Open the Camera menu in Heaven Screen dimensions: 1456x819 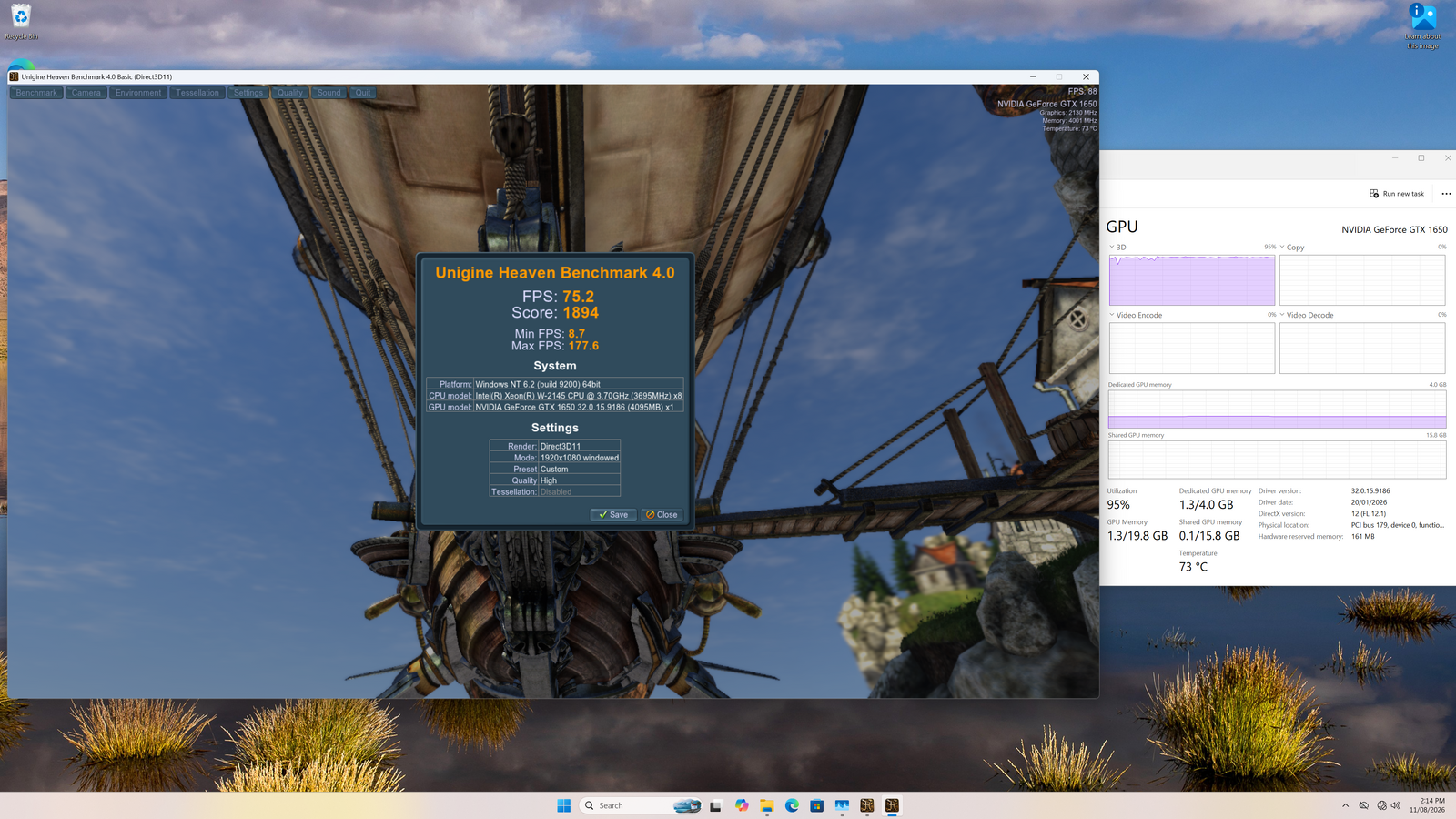coord(86,93)
